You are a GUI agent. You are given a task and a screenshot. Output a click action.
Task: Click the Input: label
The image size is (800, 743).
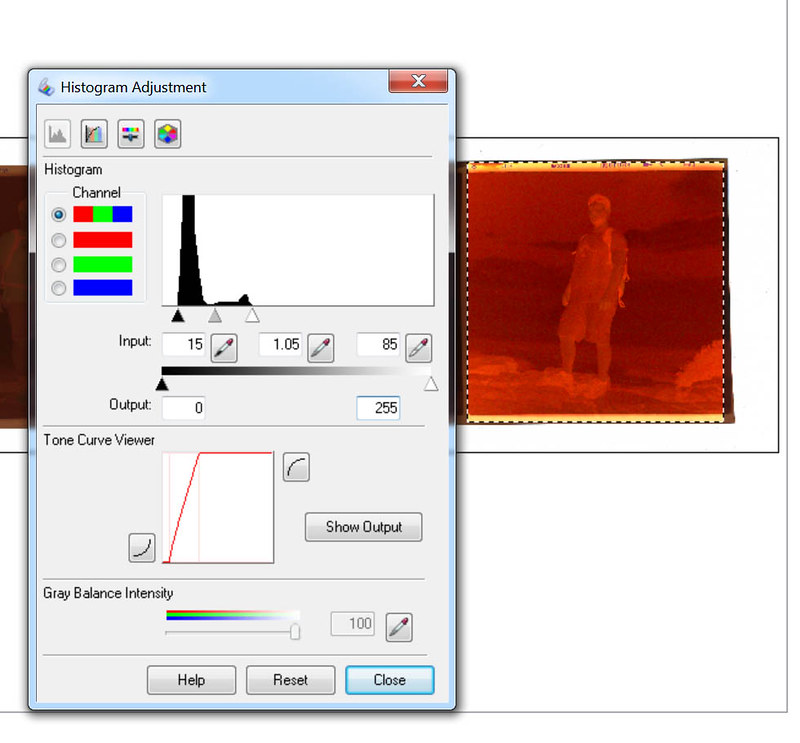coord(135,341)
